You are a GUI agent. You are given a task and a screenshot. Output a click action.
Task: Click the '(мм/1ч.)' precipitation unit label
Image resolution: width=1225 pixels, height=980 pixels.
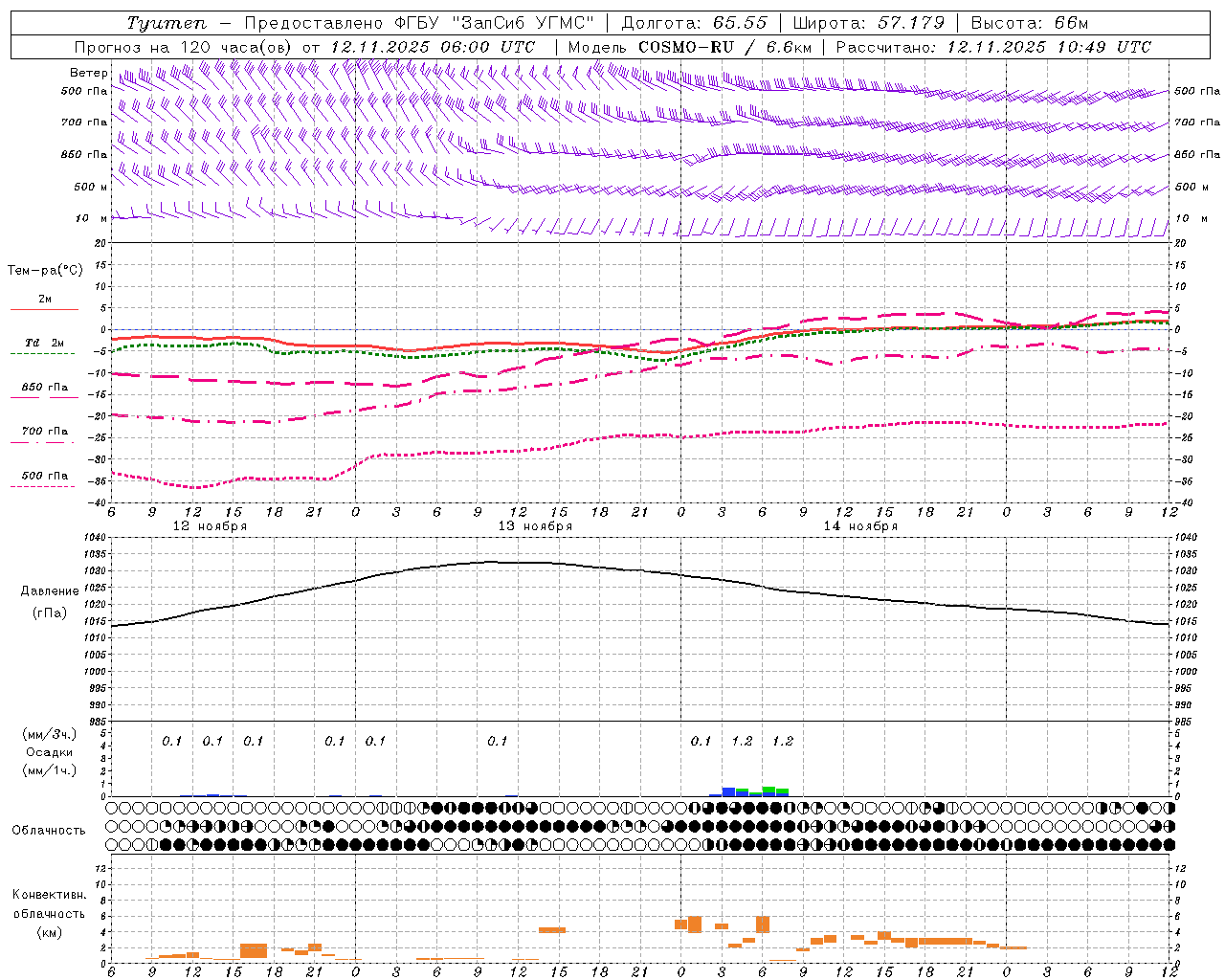[49, 770]
